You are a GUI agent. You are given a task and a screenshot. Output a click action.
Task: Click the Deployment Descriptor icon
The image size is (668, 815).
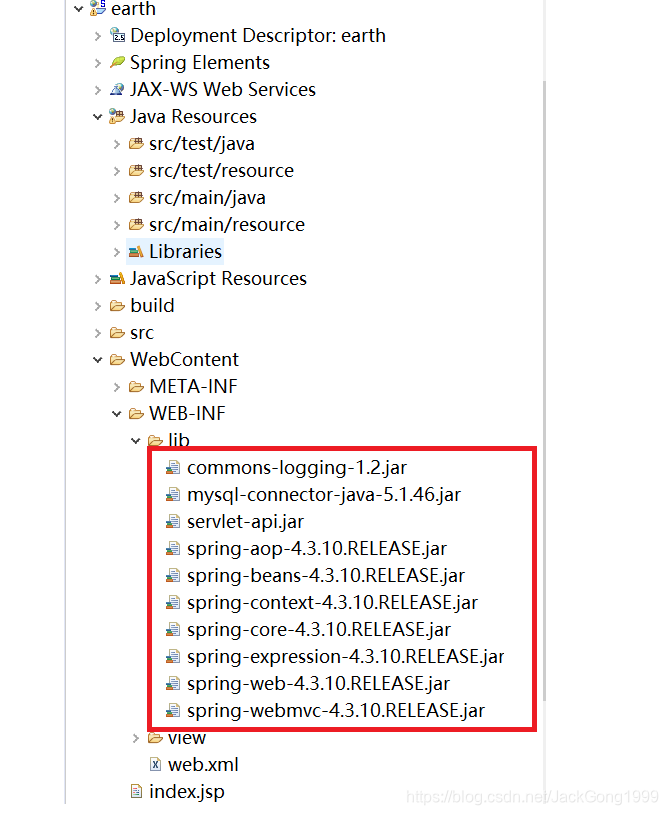coord(117,35)
